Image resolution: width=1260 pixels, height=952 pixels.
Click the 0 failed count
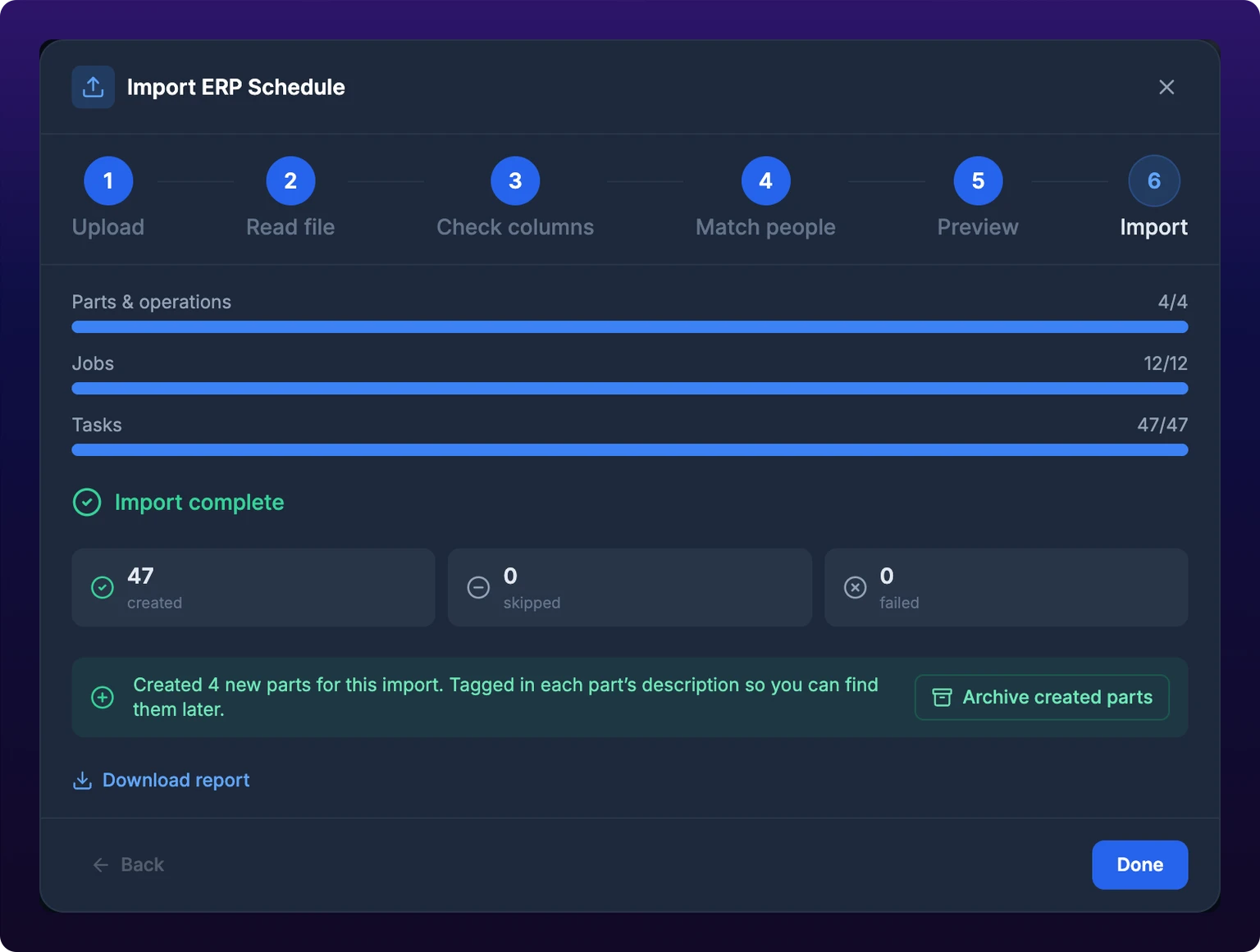pyautogui.click(x=887, y=576)
